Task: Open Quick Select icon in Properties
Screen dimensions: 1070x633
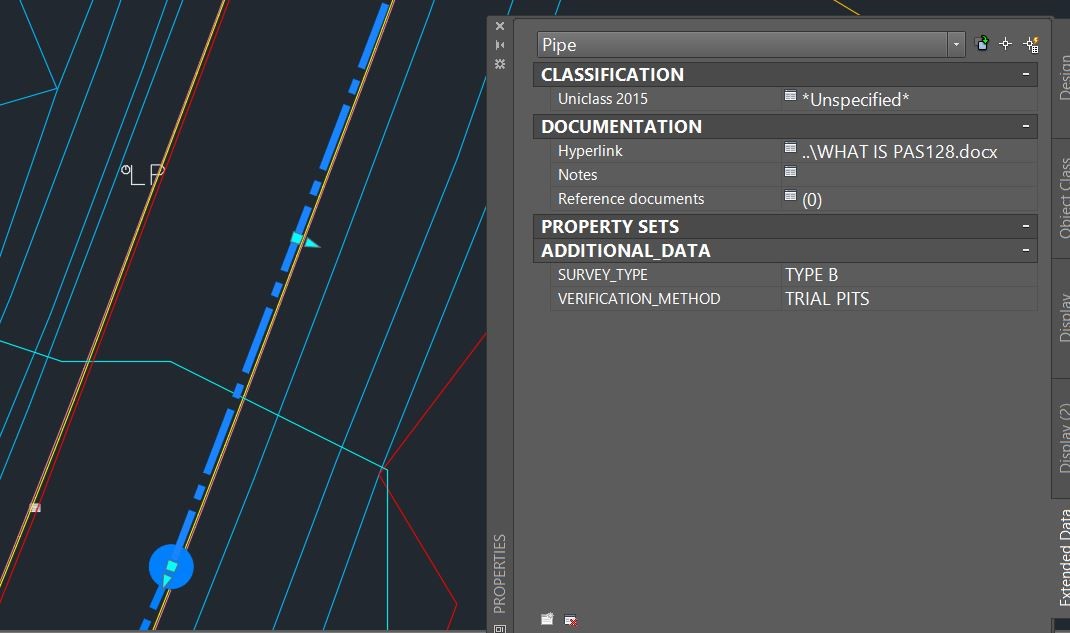Action: click(x=1030, y=44)
